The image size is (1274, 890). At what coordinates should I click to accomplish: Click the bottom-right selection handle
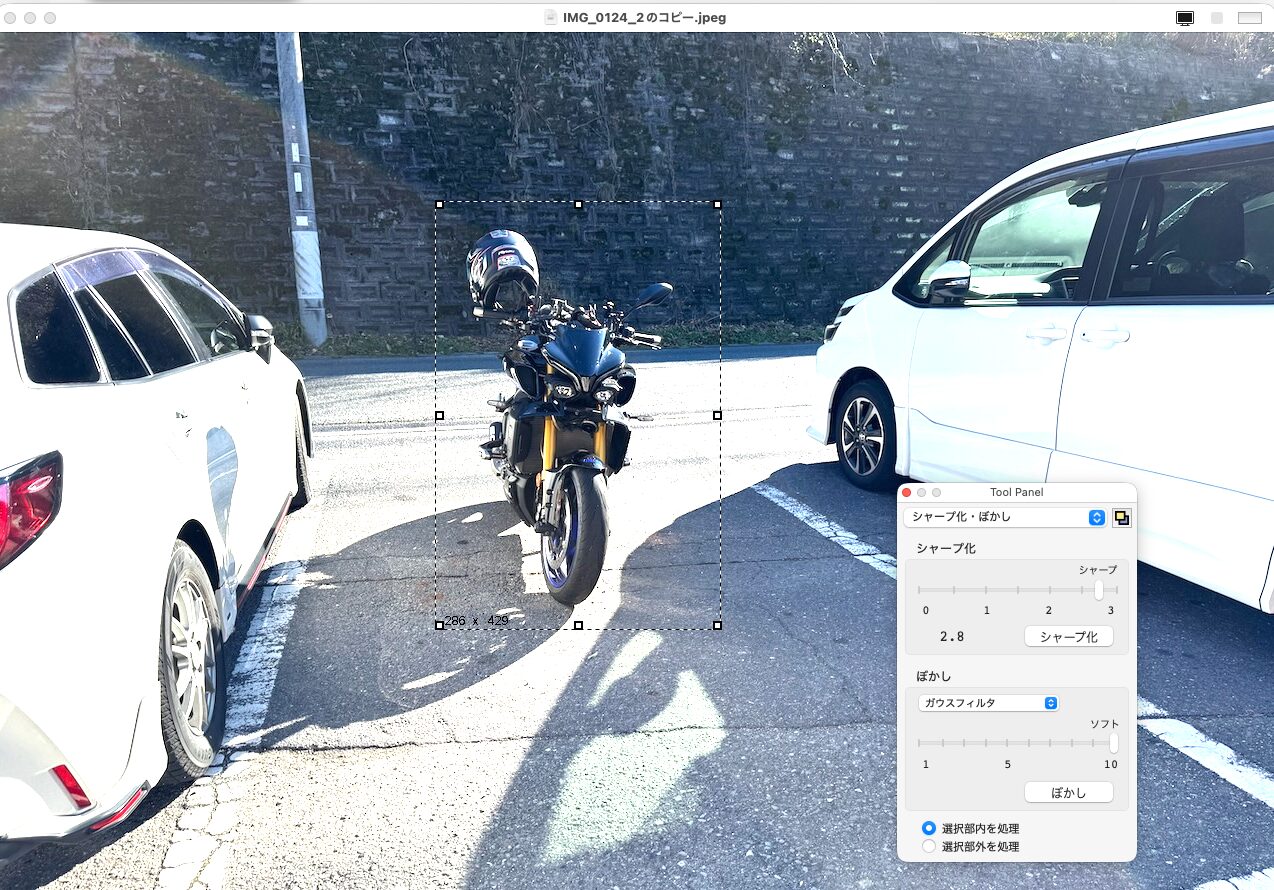coord(717,625)
